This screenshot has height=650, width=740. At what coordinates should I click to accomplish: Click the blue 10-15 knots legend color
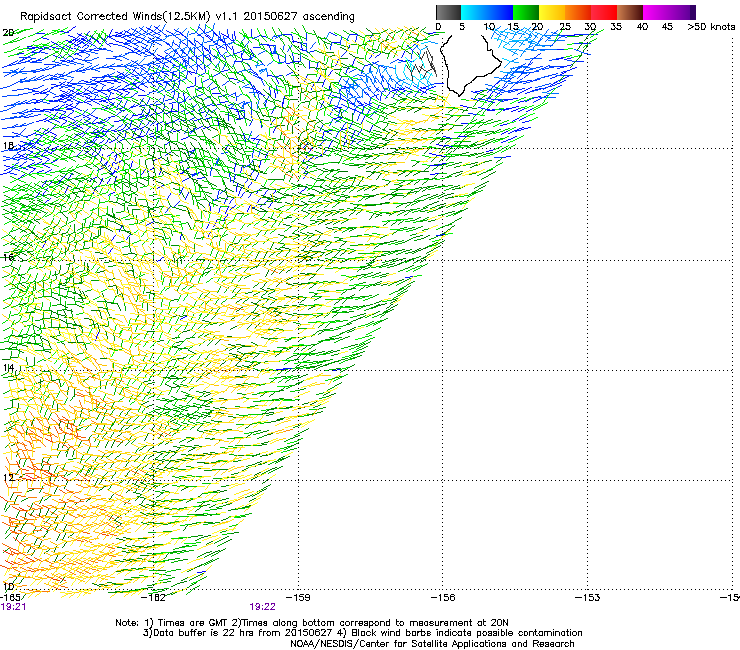499,12
